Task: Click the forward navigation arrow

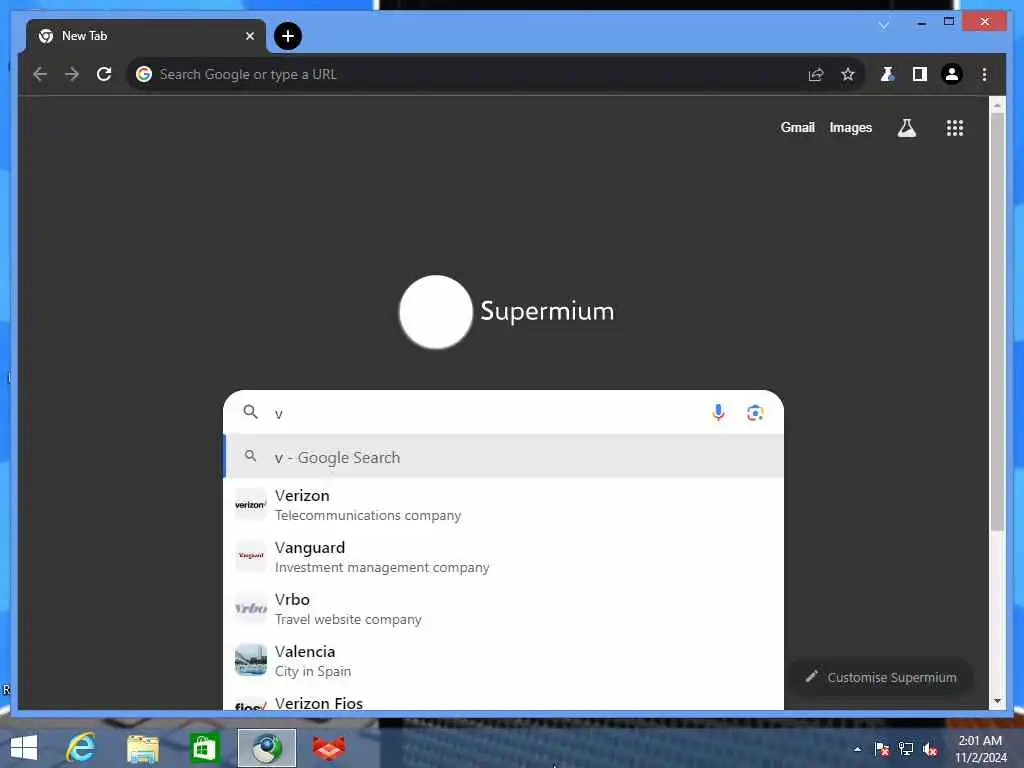Action: coord(72,74)
